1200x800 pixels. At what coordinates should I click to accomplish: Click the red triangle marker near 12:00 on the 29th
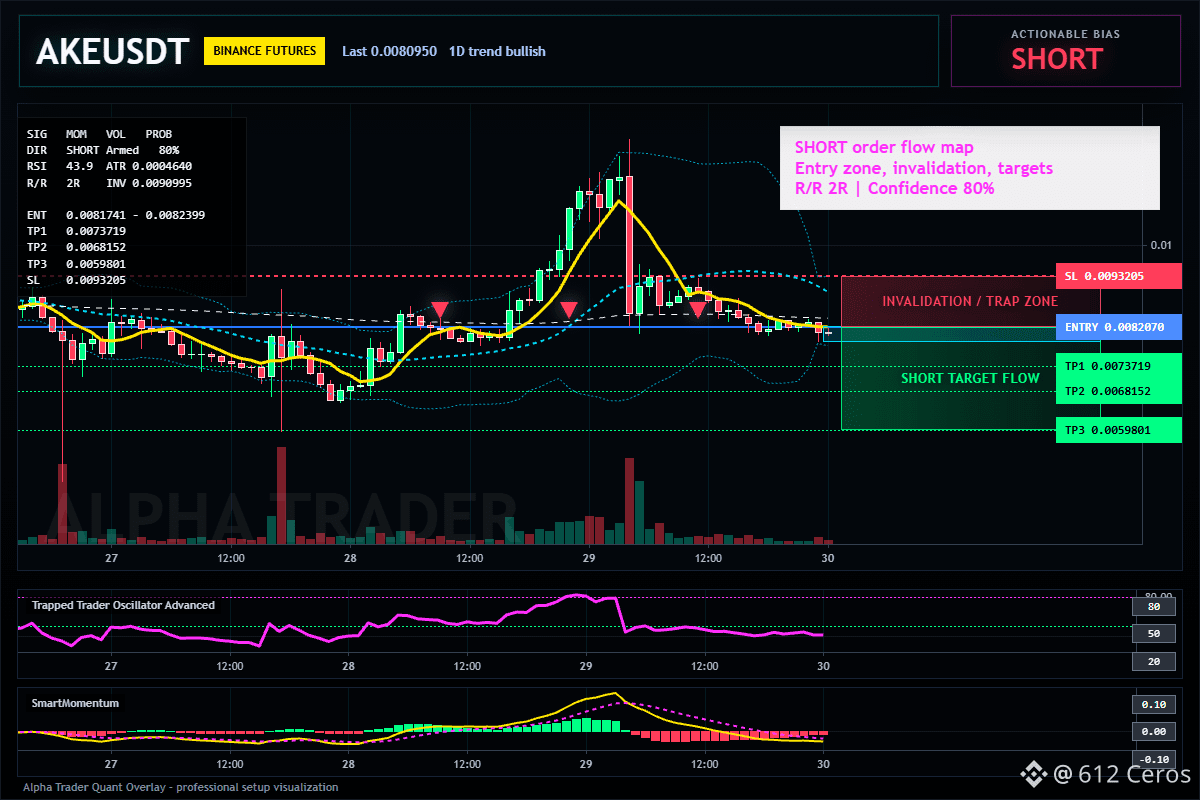[698, 310]
